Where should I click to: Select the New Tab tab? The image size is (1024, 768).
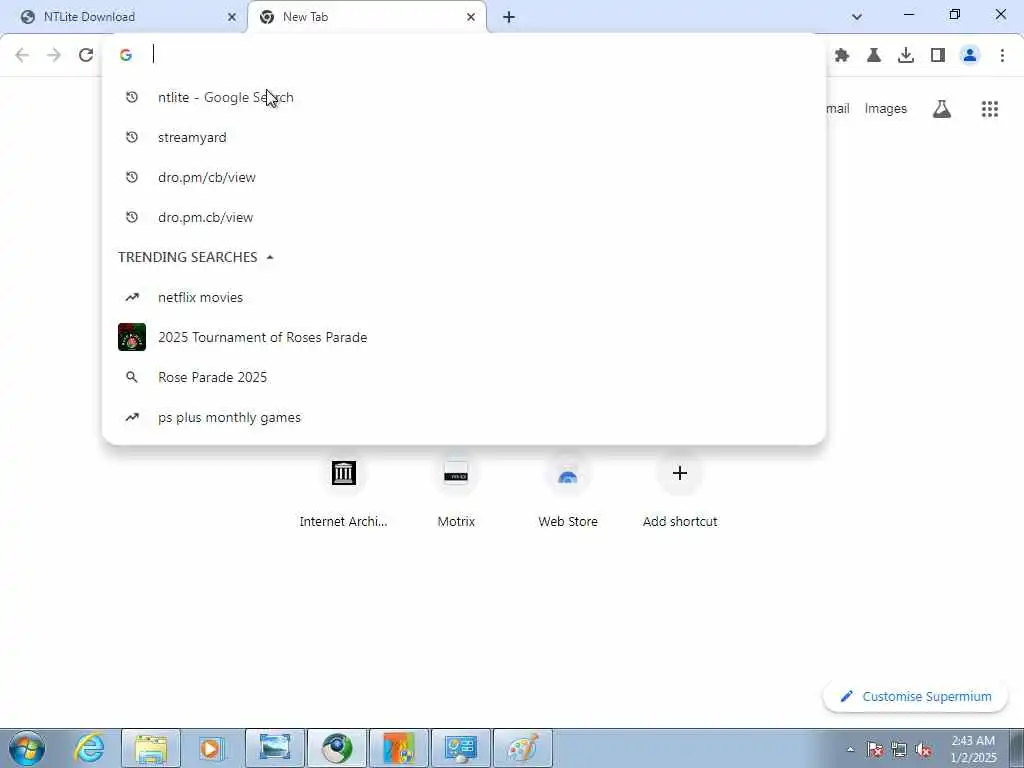[367, 17]
